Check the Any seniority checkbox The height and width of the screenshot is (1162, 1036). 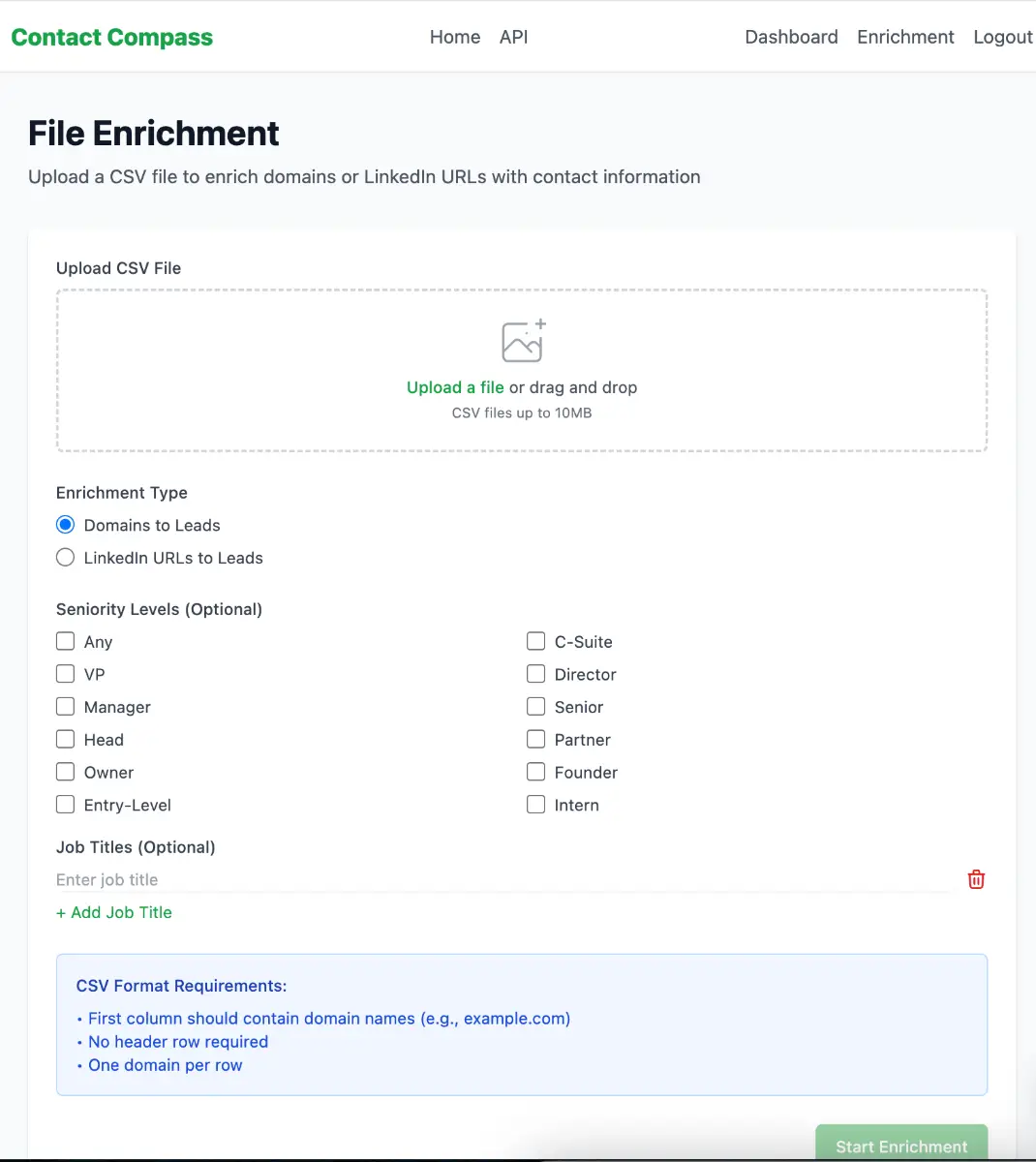tap(66, 641)
